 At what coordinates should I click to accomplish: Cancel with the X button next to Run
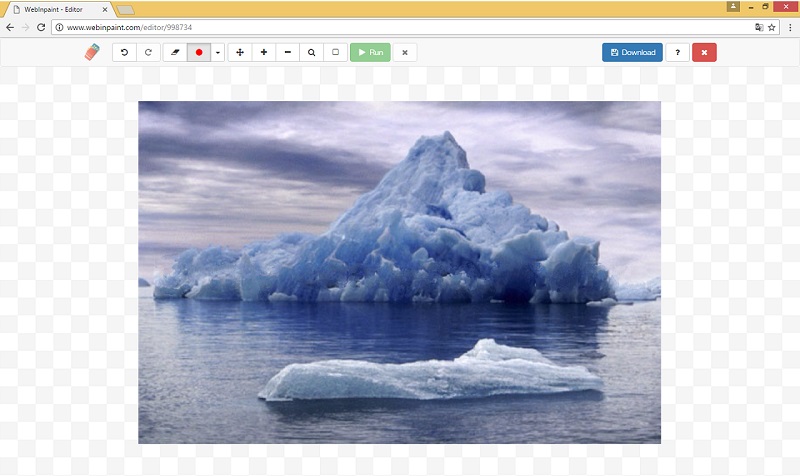pyautogui.click(x=405, y=52)
